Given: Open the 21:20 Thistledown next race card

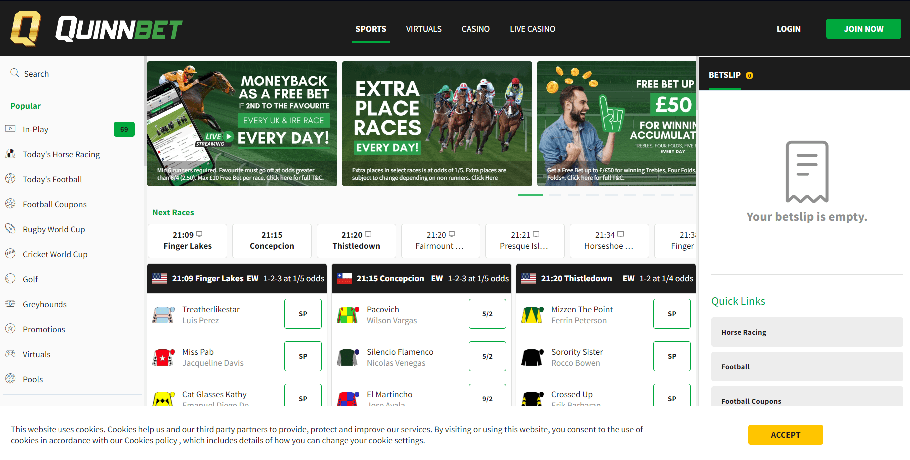Looking at the screenshot, I should pyautogui.click(x=356, y=240).
